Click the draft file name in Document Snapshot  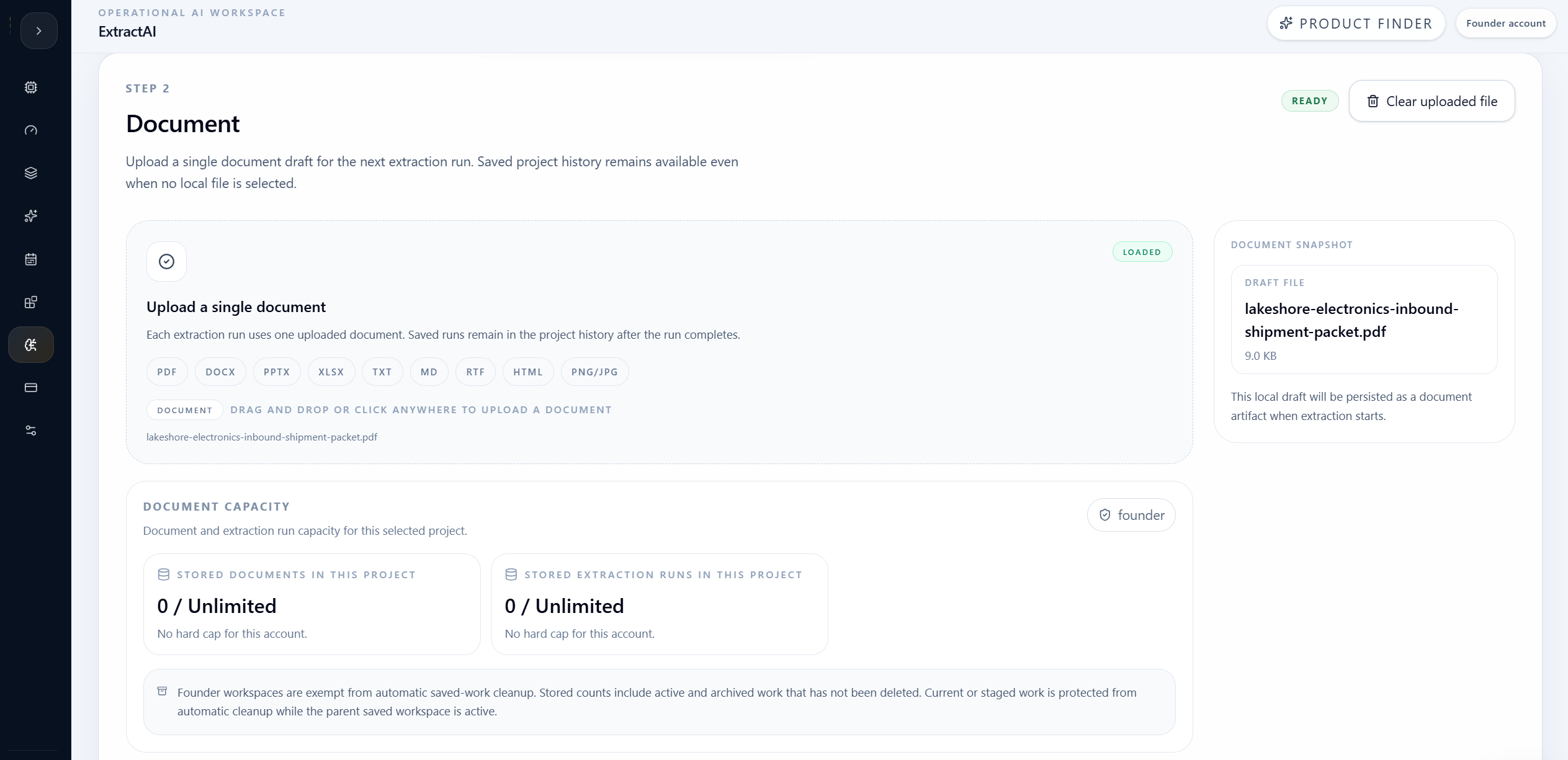coord(1351,320)
